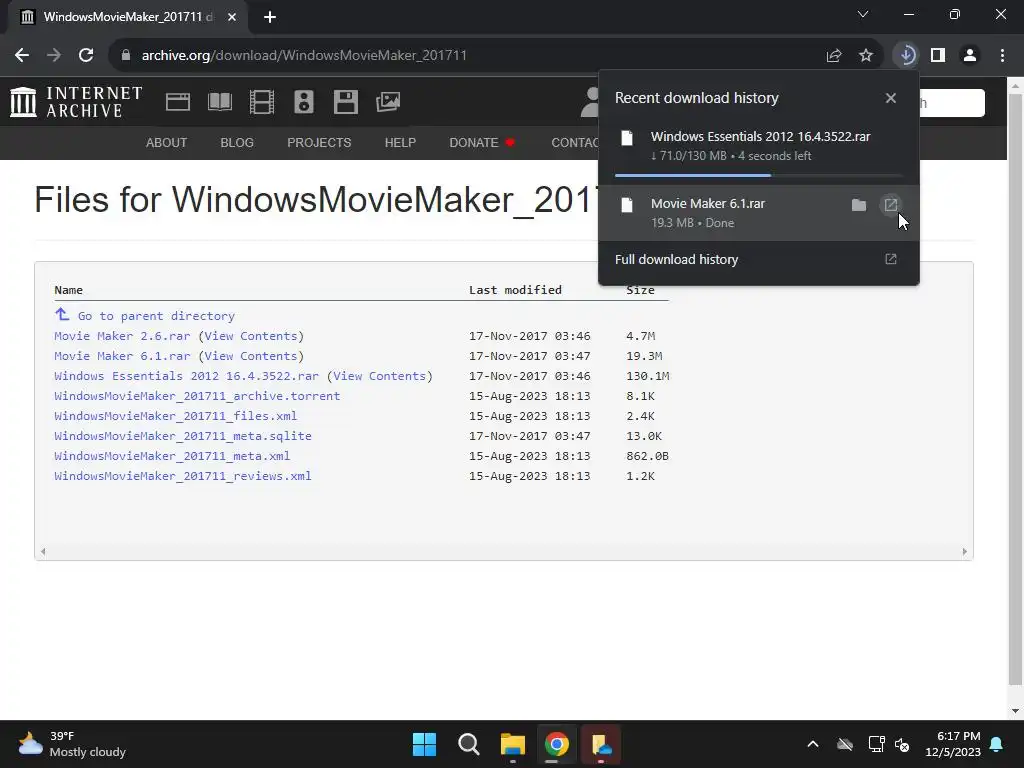Open the Internet Archive software floppy icon

point(345,102)
